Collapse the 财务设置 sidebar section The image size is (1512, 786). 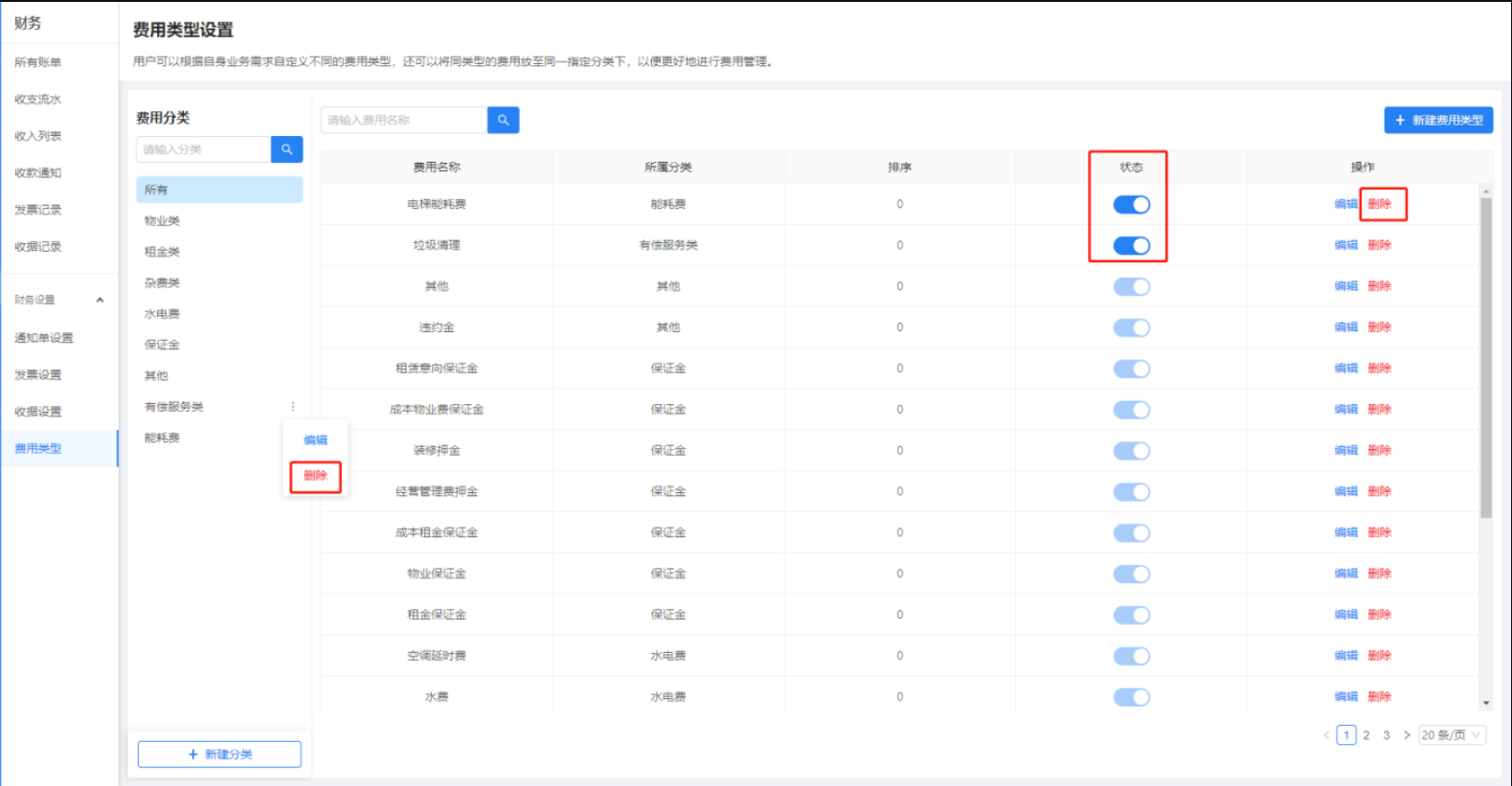[x=100, y=301]
